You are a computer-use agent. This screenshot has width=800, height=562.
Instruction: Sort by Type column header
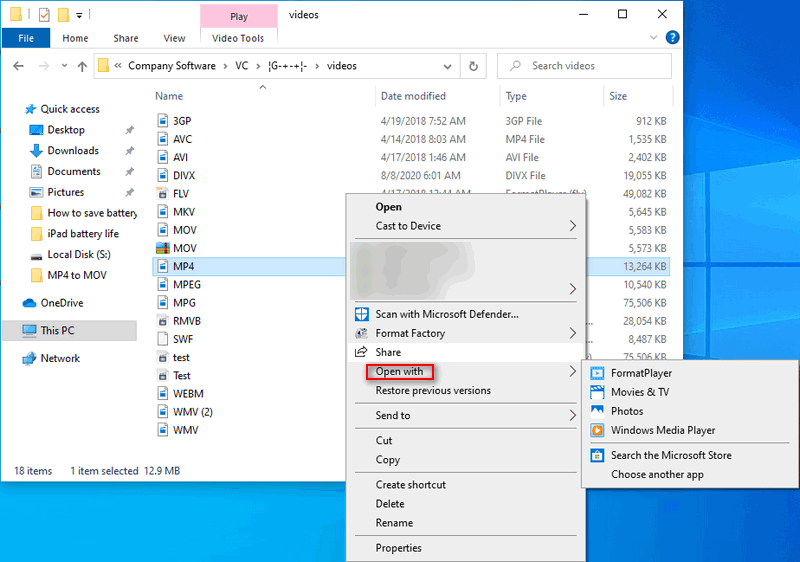click(x=516, y=96)
